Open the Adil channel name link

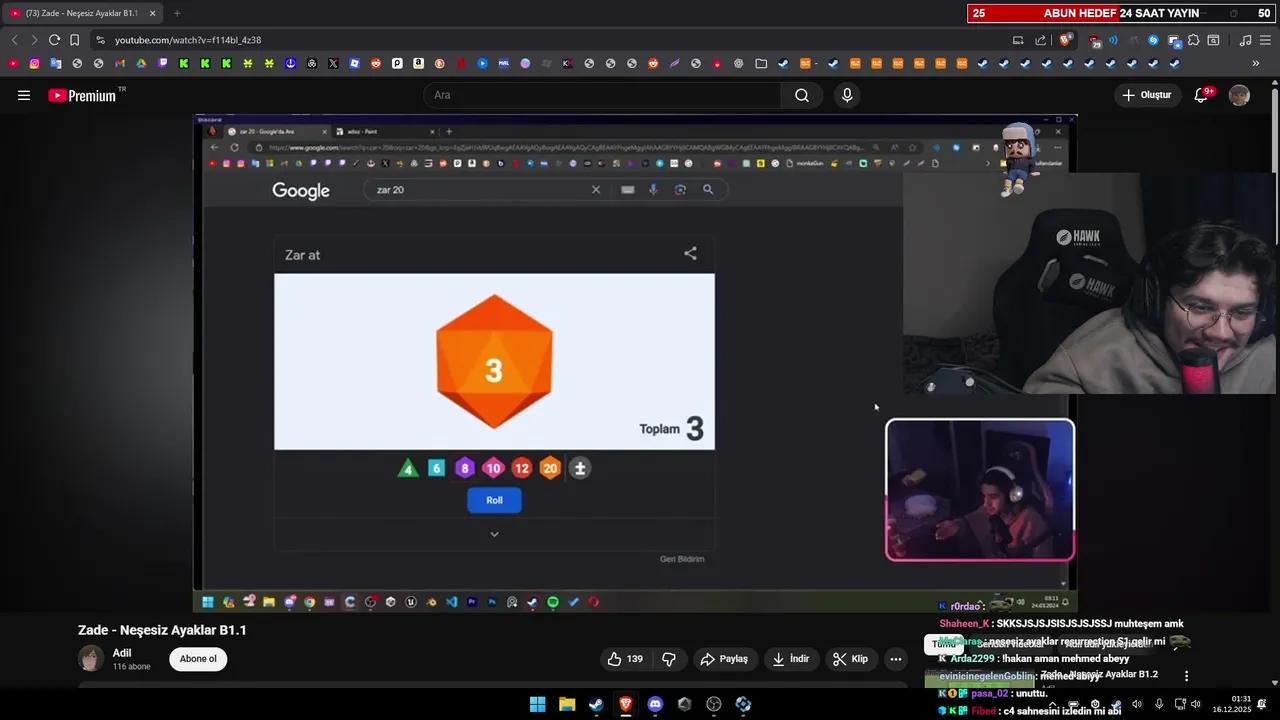[122, 653]
